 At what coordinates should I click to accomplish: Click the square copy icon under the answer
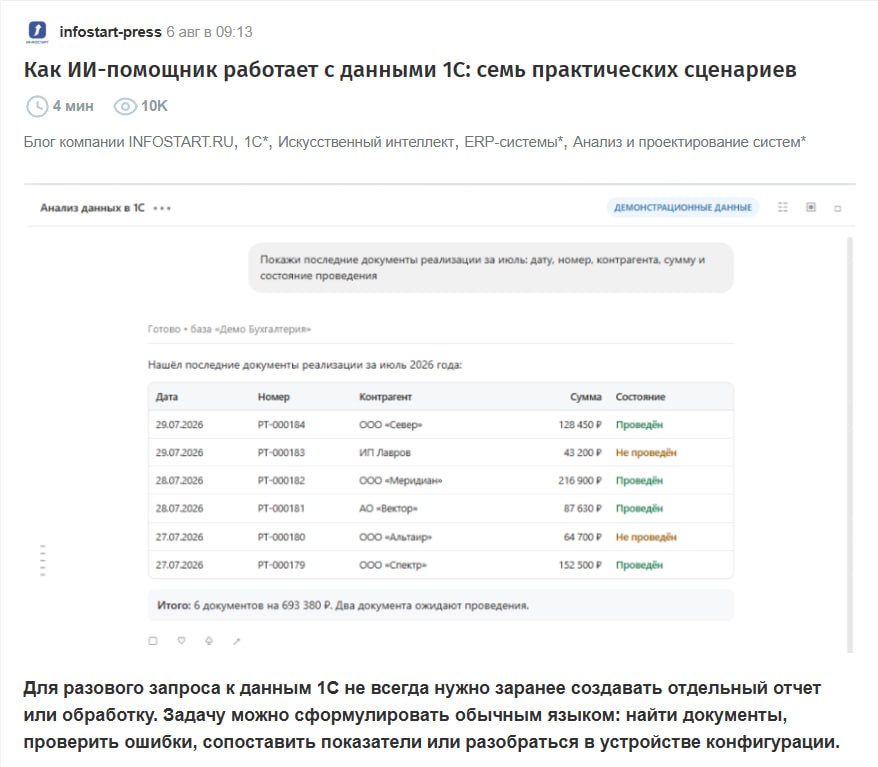click(x=153, y=641)
